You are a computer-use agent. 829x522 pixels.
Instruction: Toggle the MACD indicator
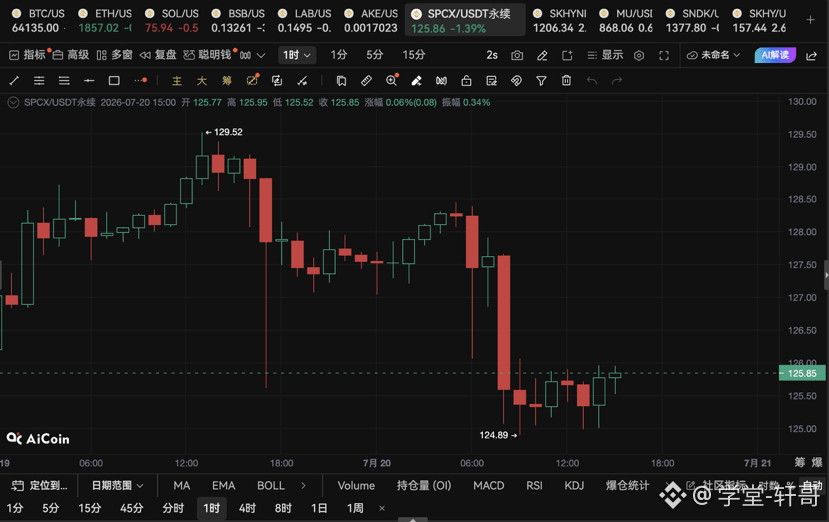tap(489, 486)
